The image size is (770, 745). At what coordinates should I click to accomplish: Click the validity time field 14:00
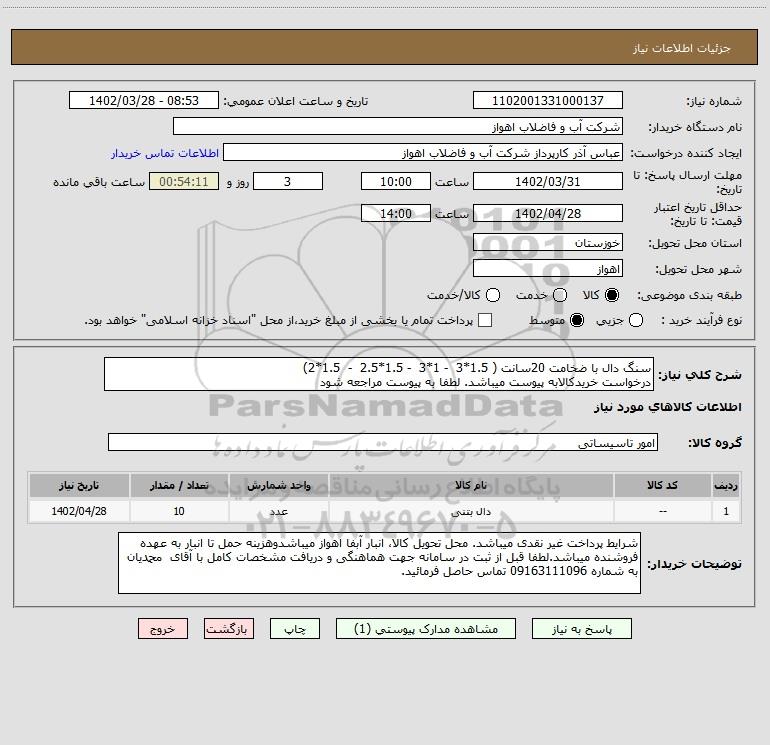pyautogui.click(x=396, y=214)
